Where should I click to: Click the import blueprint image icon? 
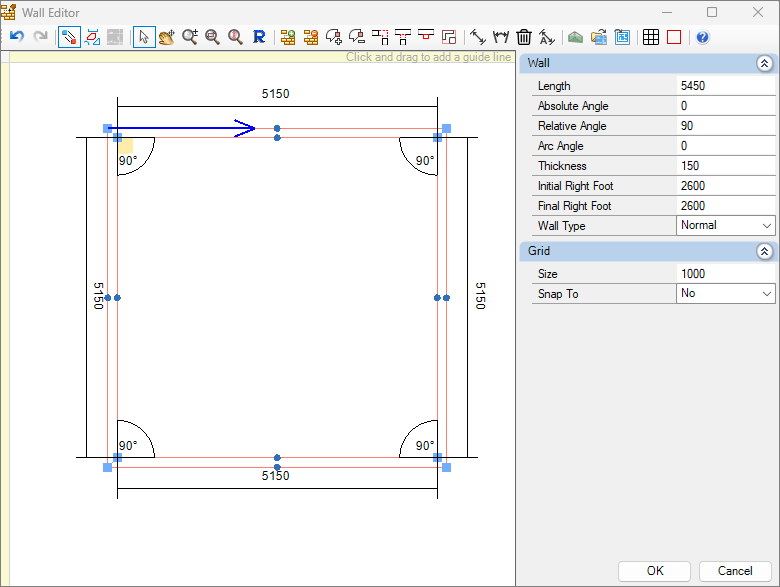(622, 37)
